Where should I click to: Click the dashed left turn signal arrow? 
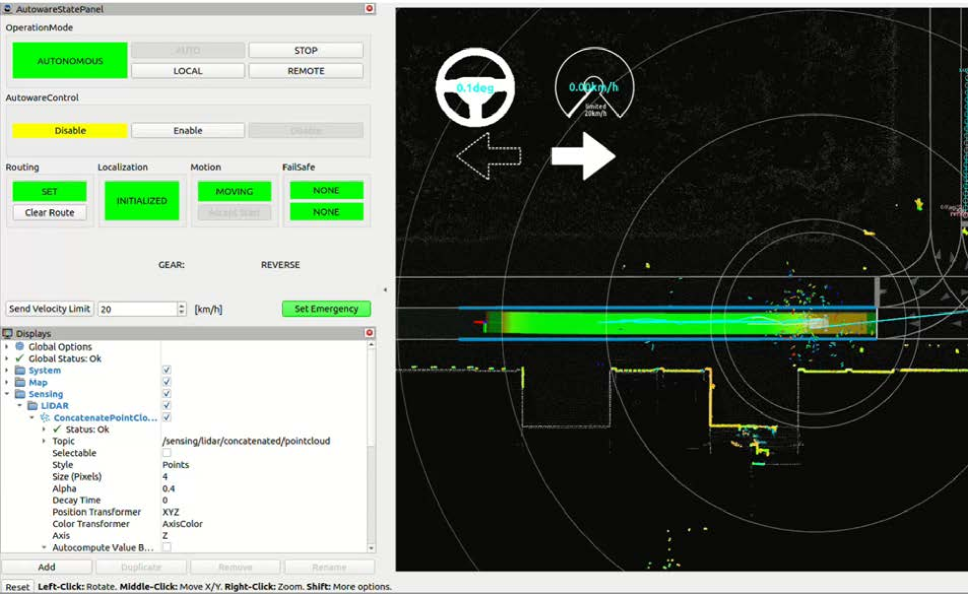(x=489, y=156)
